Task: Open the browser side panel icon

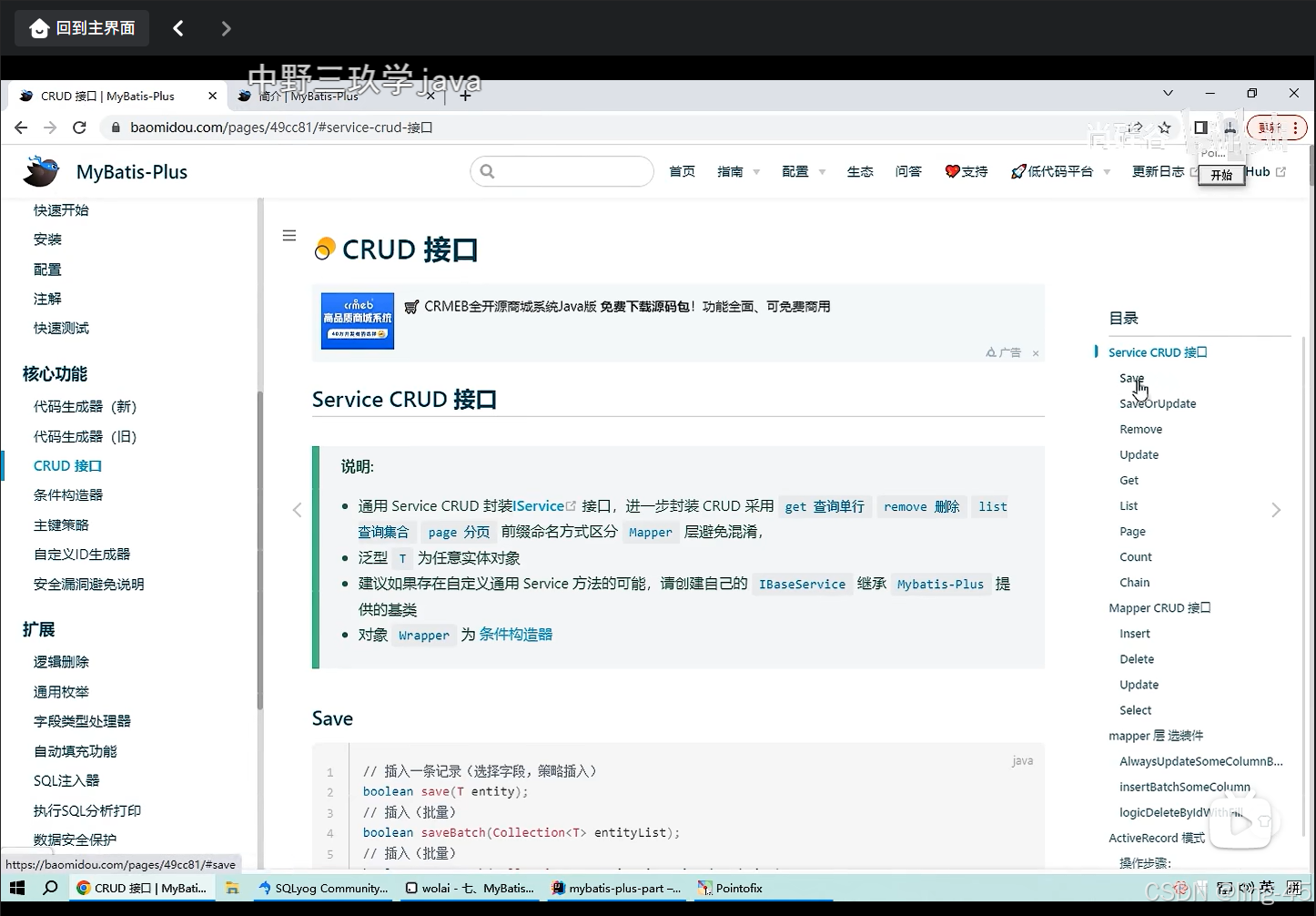Action: click(1200, 127)
